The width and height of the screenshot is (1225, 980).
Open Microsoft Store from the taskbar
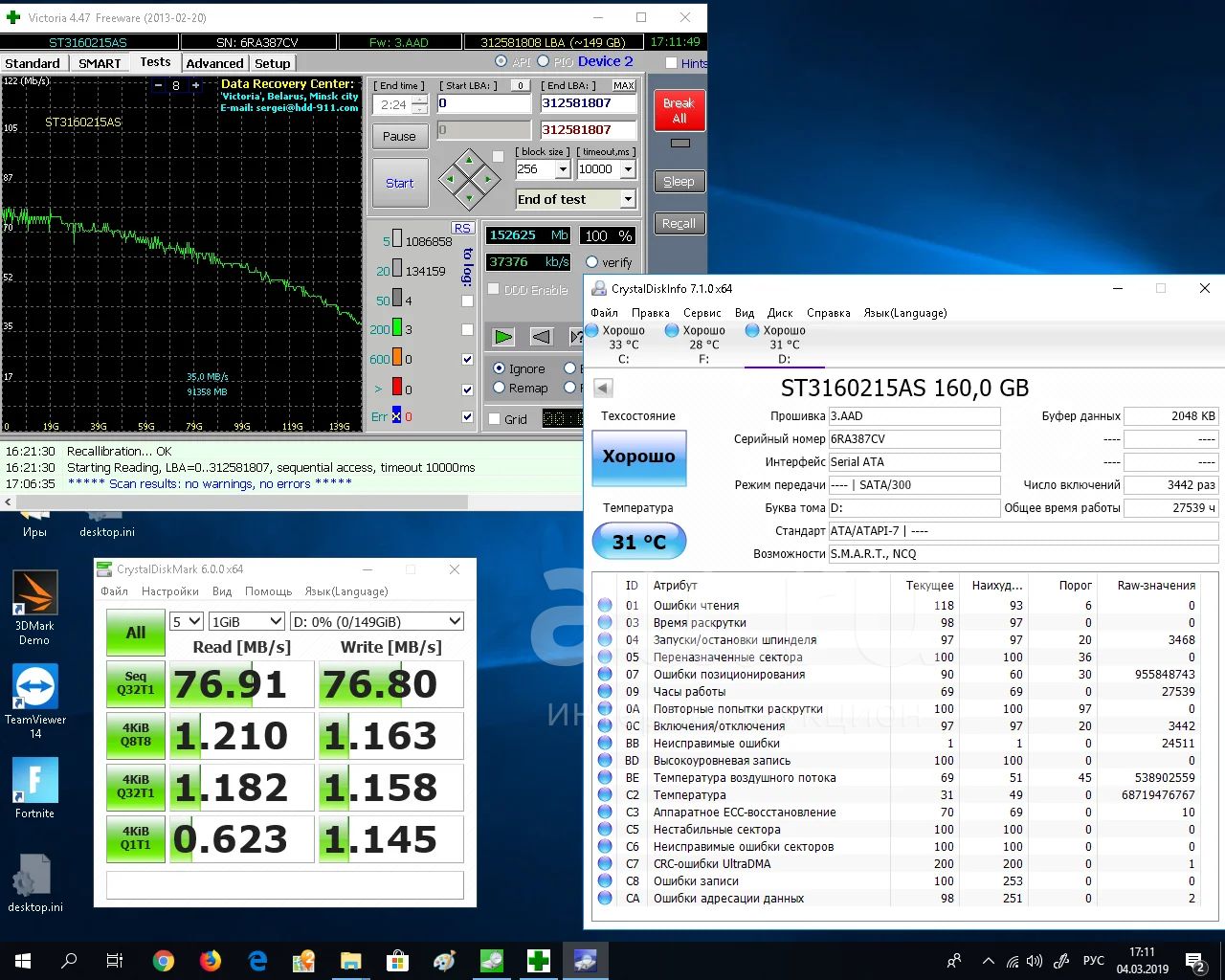point(397,961)
